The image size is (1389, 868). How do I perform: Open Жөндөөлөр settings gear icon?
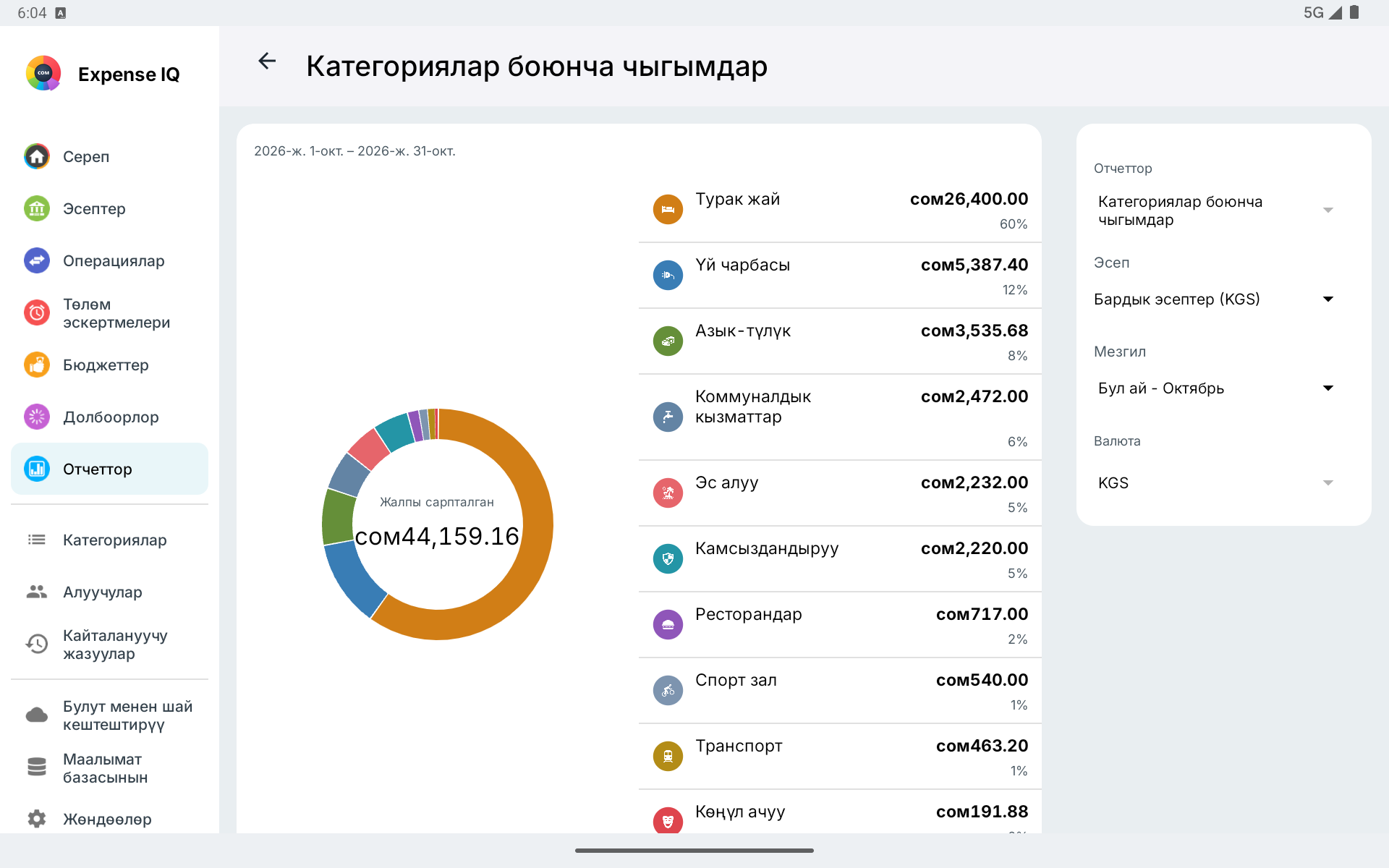pyautogui.click(x=37, y=819)
